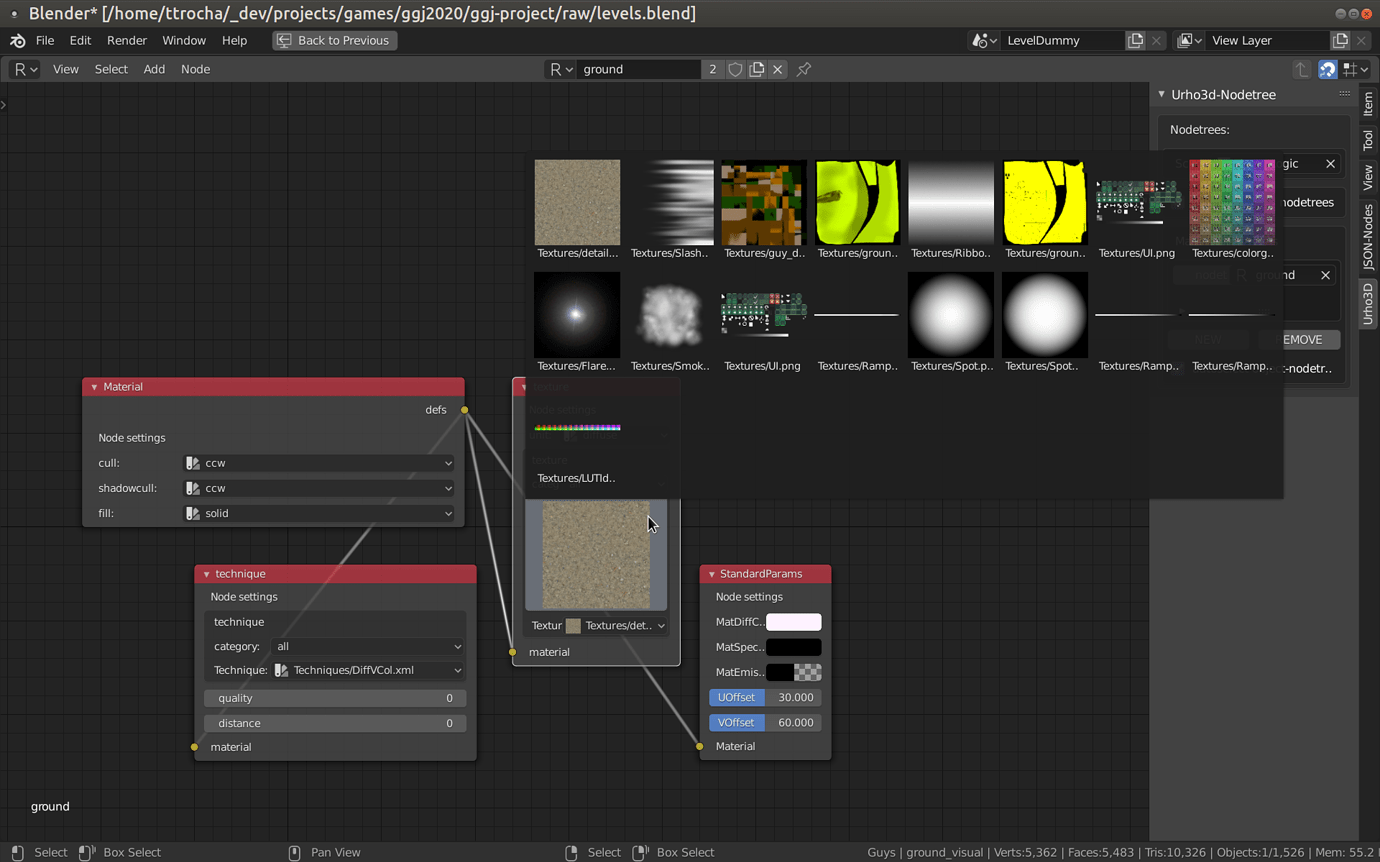The image size is (1380, 862).
Task: Duplicate the ground nodetree via copy icon
Action: (x=757, y=69)
